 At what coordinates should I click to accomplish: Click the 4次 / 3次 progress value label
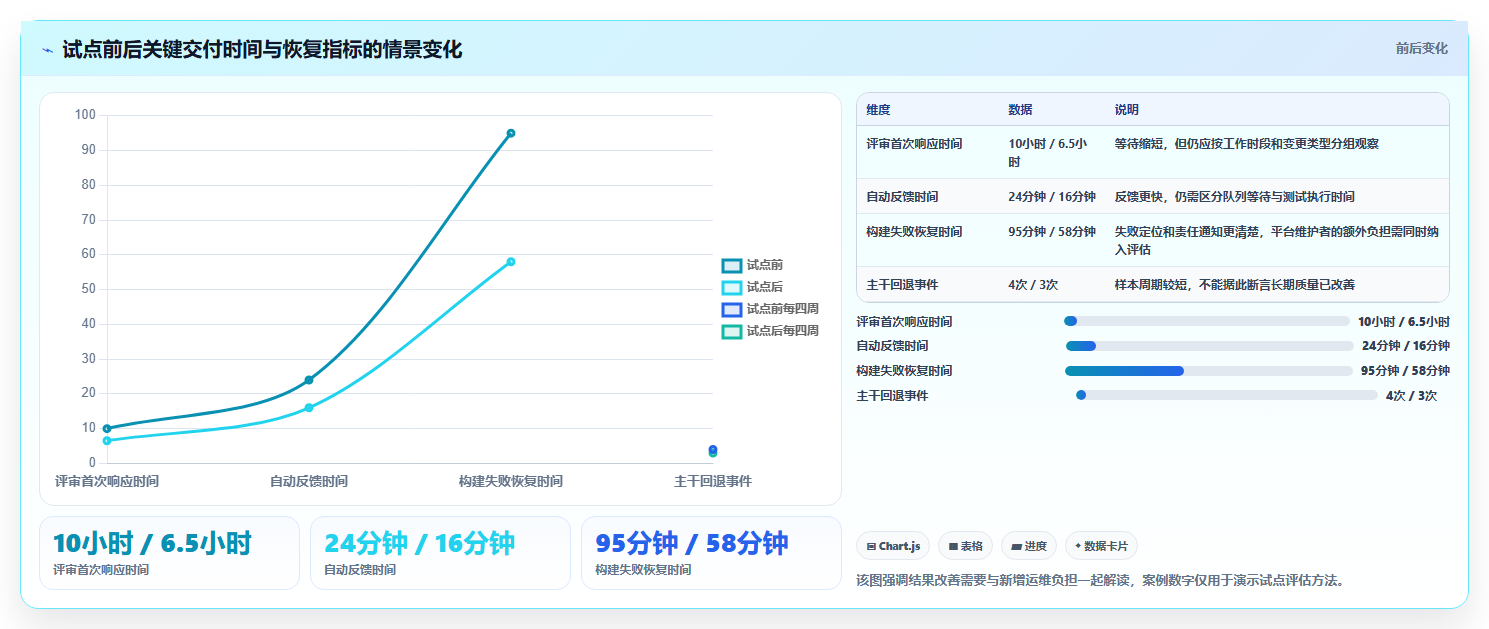coord(1411,396)
